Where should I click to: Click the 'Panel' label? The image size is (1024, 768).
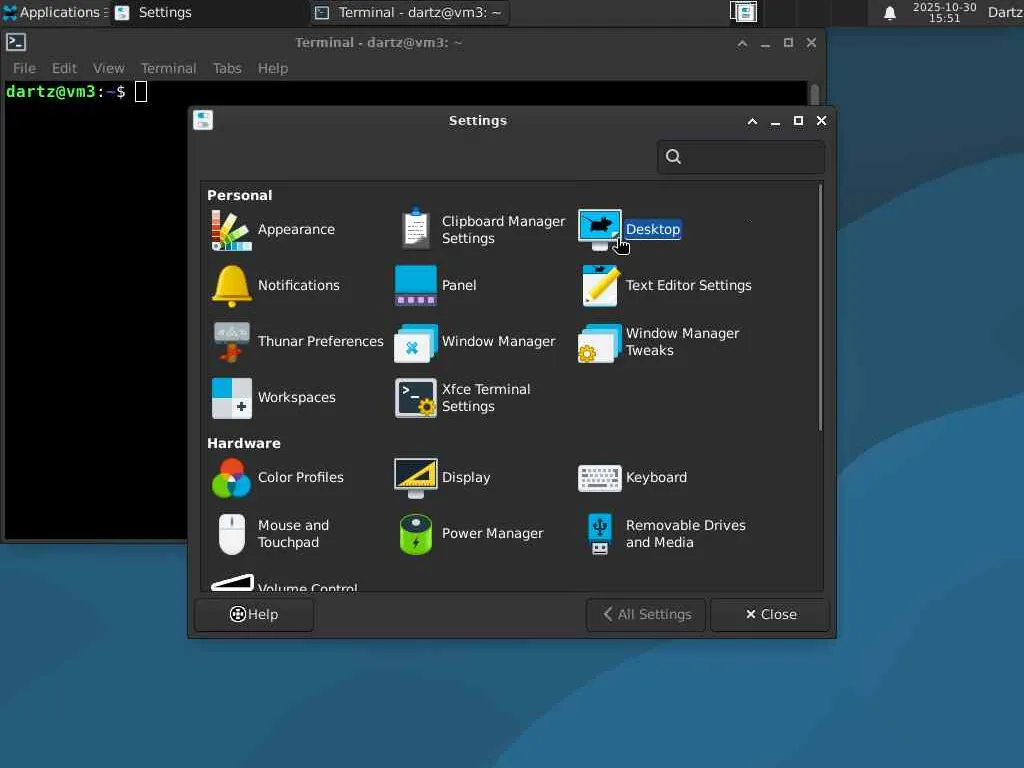coord(459,285)
